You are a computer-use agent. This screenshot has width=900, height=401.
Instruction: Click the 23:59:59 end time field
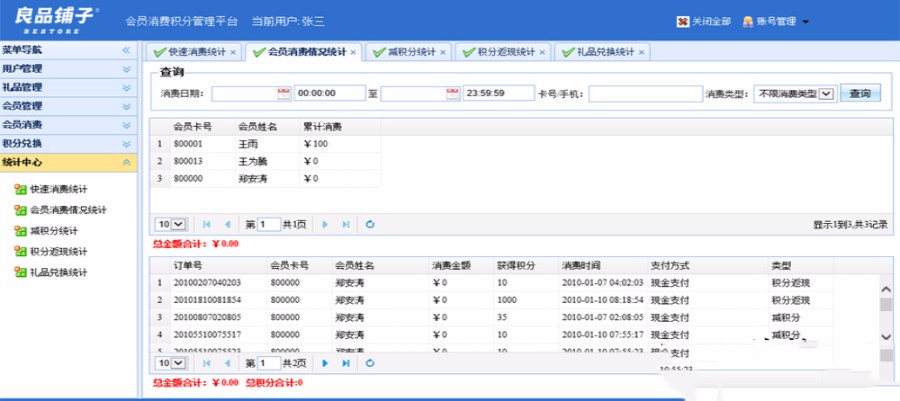point(499,93)
